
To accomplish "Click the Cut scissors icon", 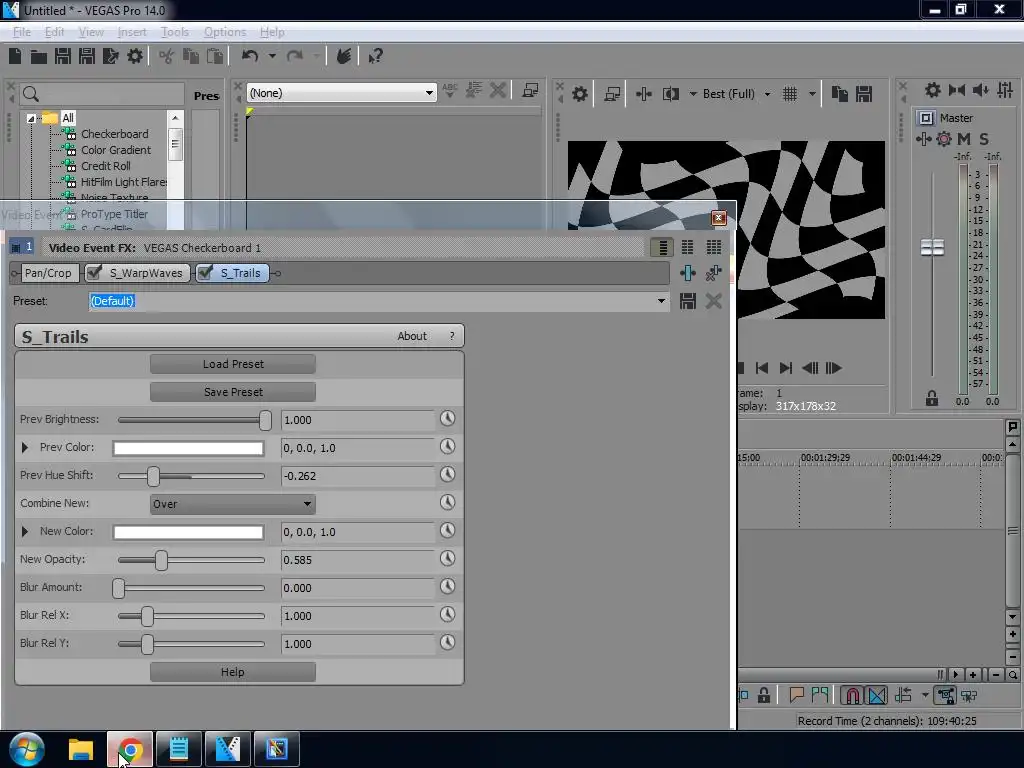I will [x=167, y=56].
